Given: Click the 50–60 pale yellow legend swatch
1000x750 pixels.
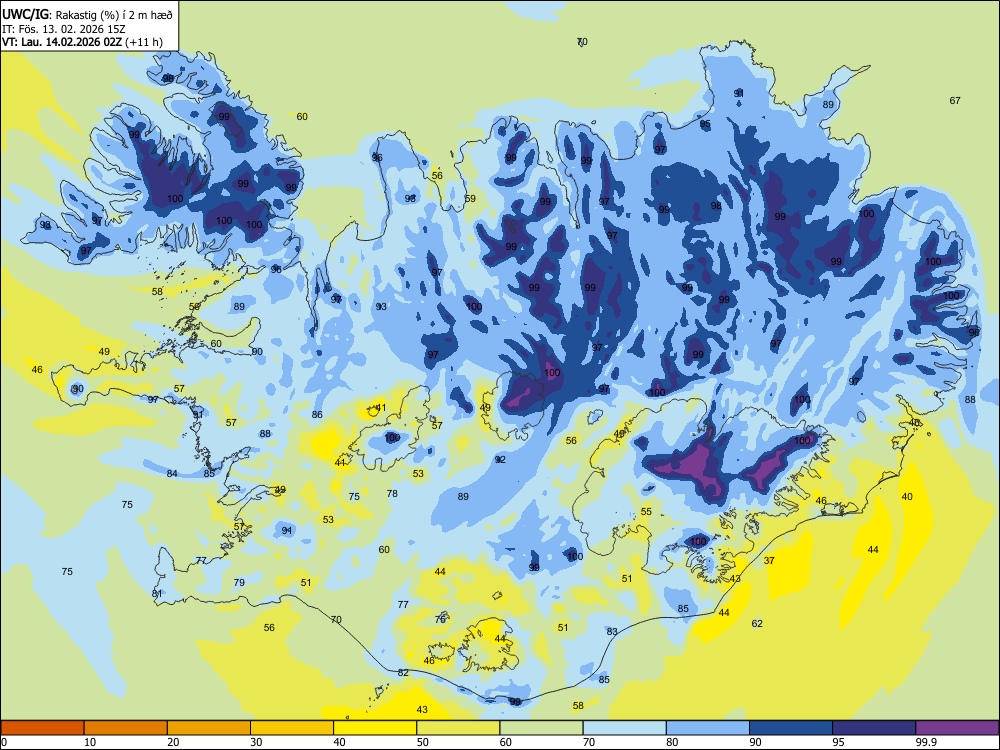Looking at the screenshot, I should coord(458,728).
